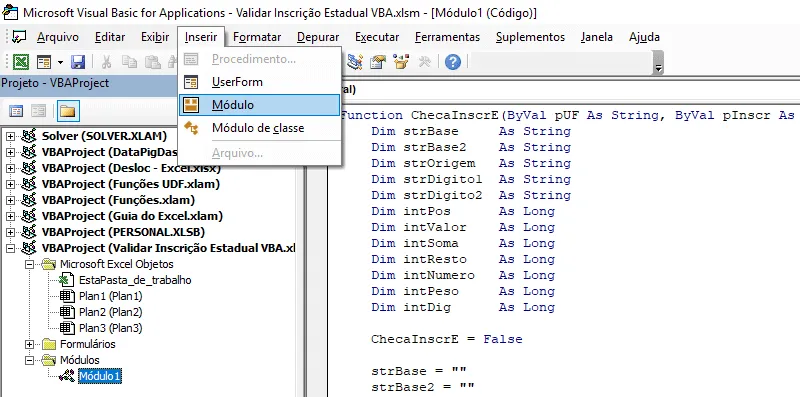The height and width of the screenshot is (397, 800).
Task: Click the Paste clipboard toolbar icon
Action: (x=153, y=62)
